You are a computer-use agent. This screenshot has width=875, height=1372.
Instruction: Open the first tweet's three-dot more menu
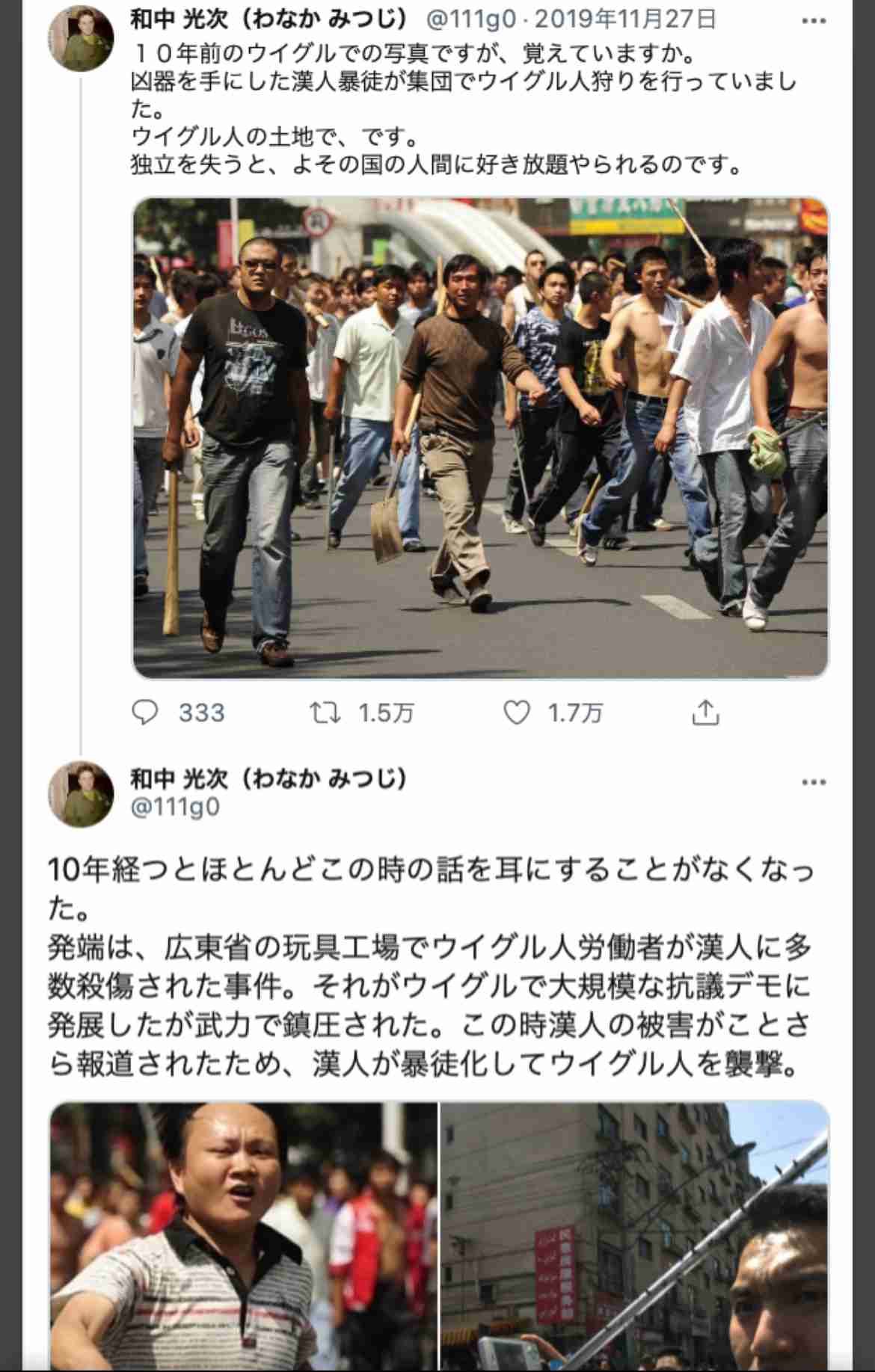point(814,21)
